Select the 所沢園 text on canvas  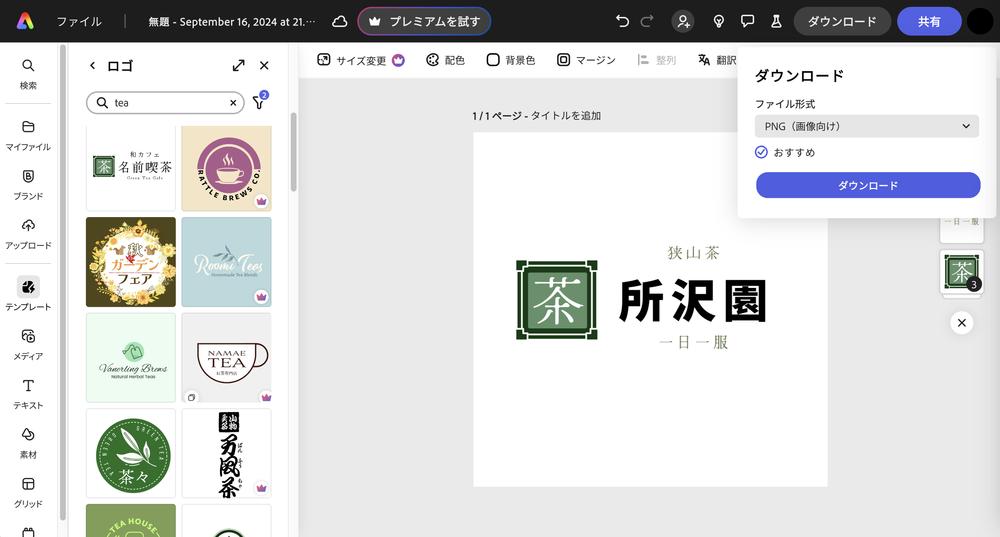pyautogui.click(x=693, y=300)
